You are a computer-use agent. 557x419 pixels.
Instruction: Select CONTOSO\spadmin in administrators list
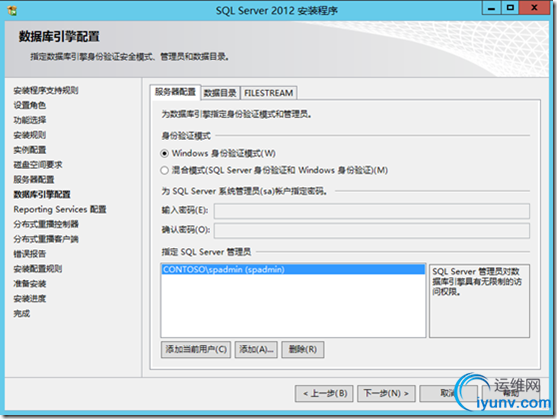click(293, 270)
